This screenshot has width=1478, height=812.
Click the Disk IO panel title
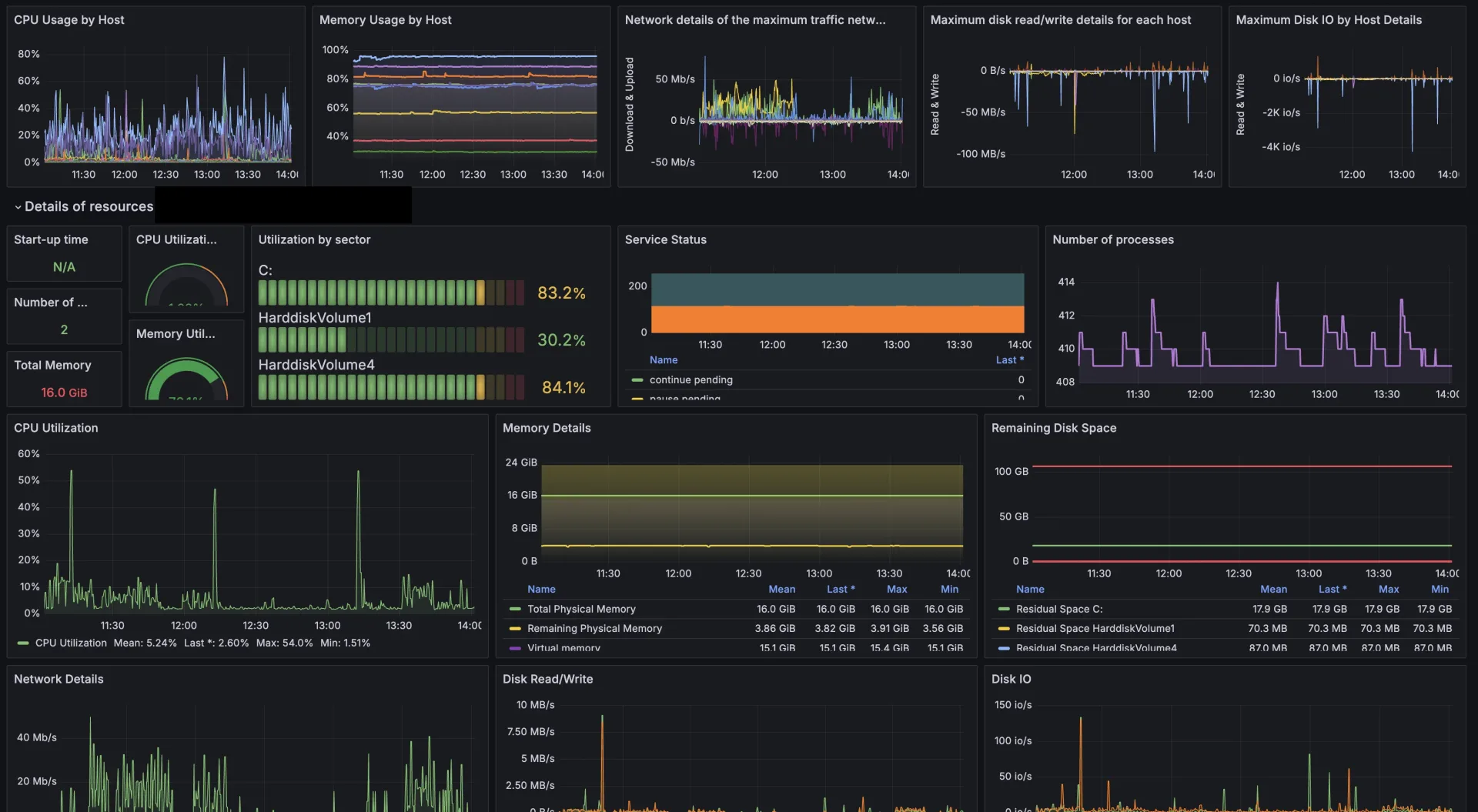[1011, 679]
